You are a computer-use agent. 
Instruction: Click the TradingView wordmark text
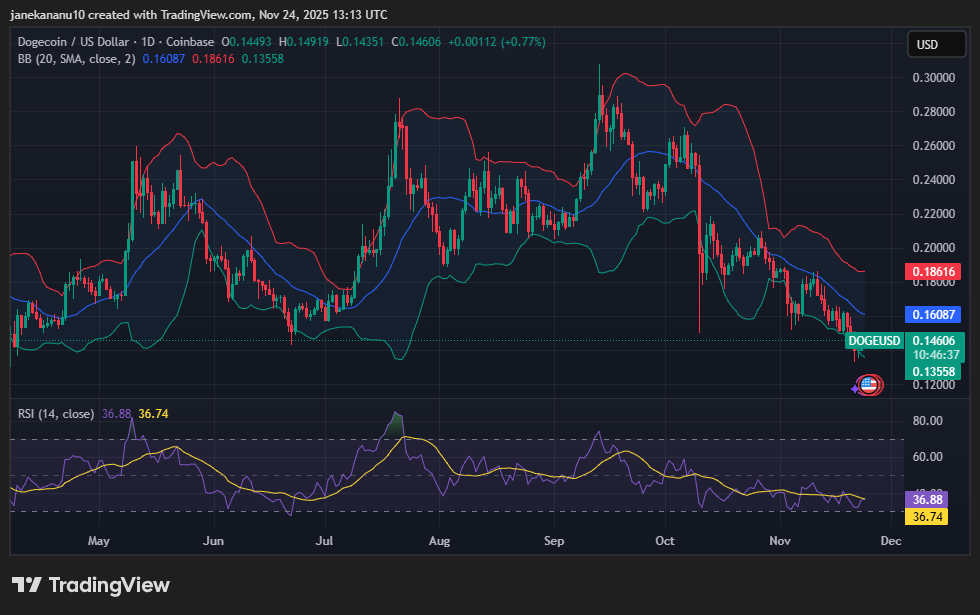tap(109, 585)
